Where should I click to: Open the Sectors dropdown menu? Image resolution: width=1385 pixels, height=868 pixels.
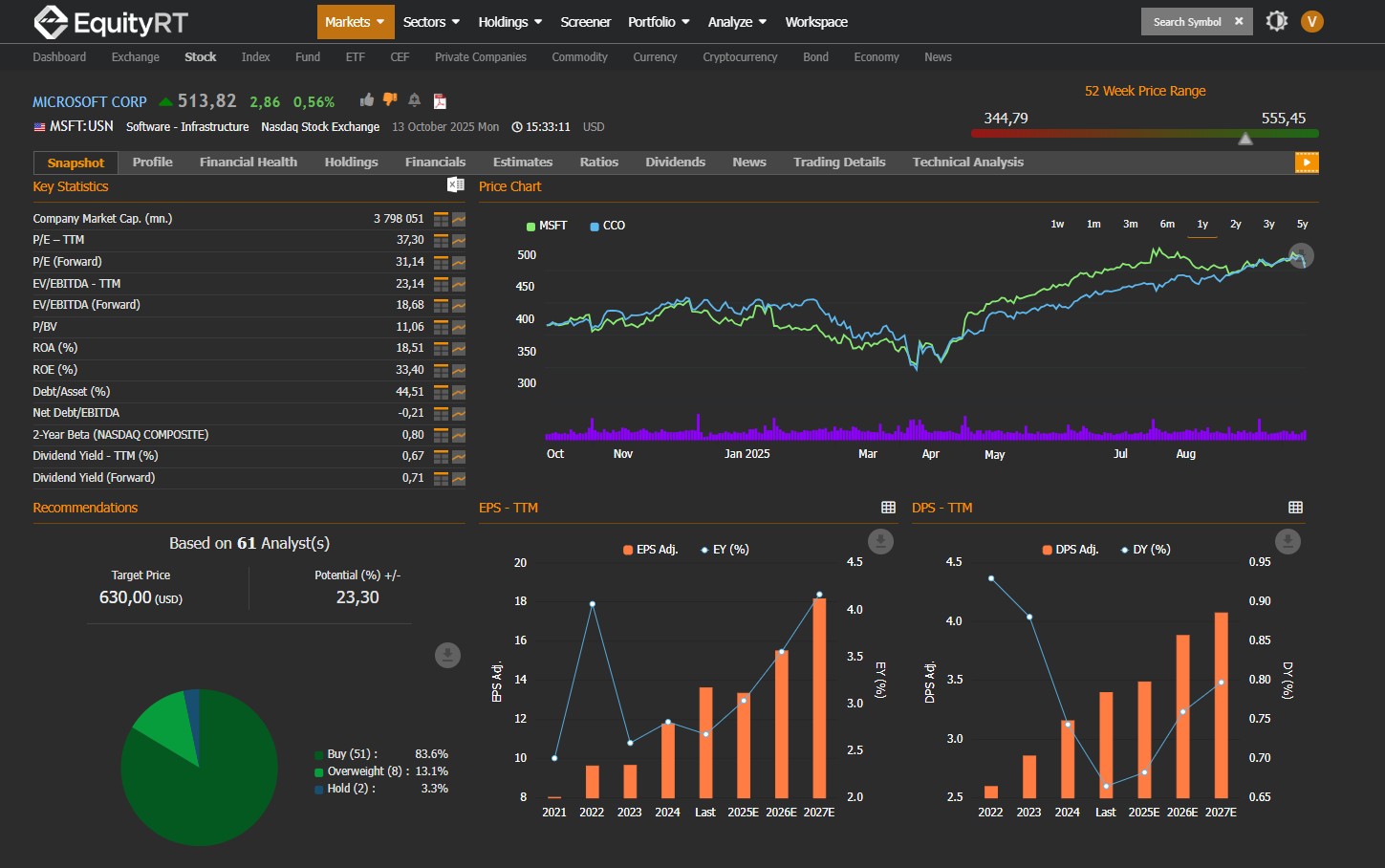point(430,21)
